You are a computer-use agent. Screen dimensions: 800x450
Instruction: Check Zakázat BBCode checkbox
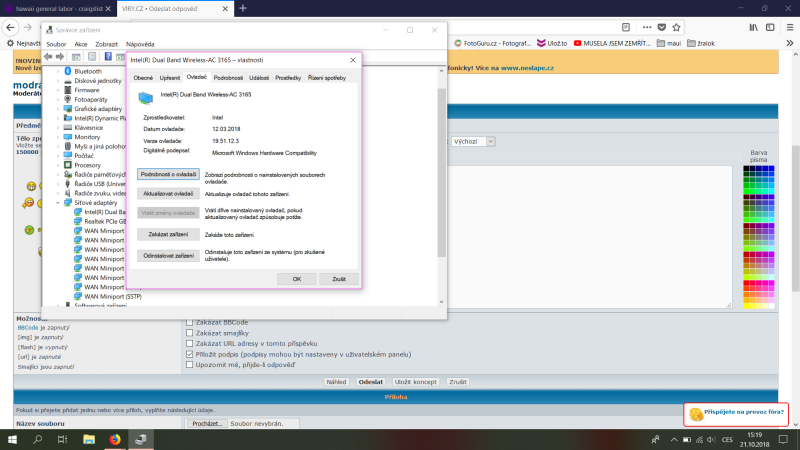(x=189, y=322)
